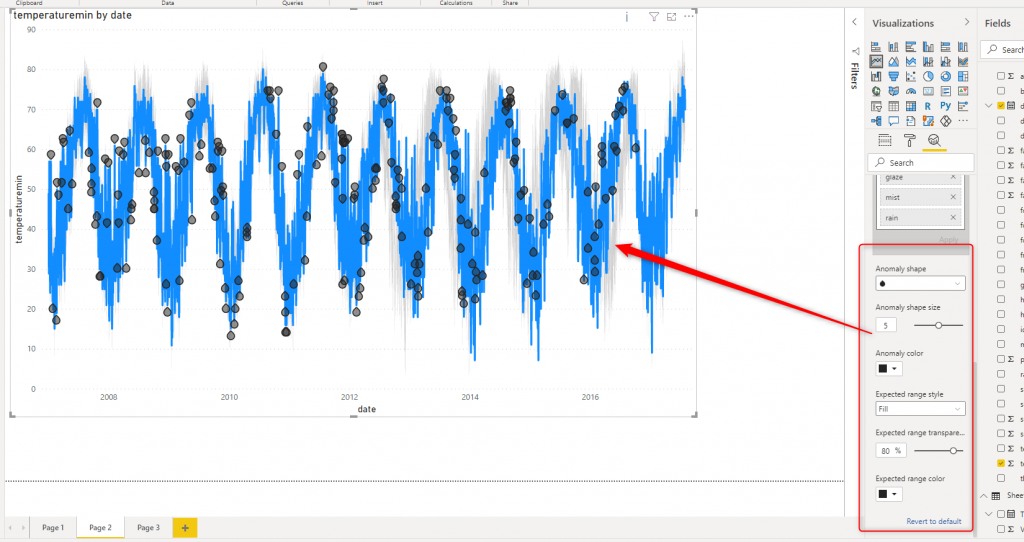Click the Search box in Visualizations pane
1024x542 pixels.
[920, 162]
